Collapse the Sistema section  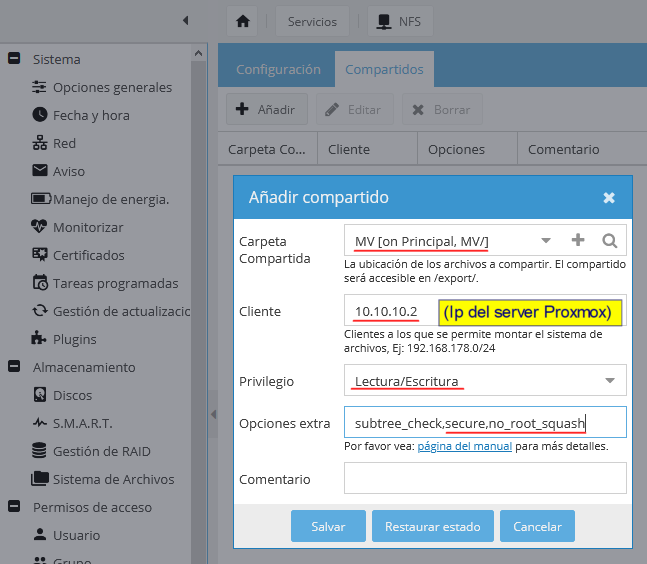tap(14, 58)
